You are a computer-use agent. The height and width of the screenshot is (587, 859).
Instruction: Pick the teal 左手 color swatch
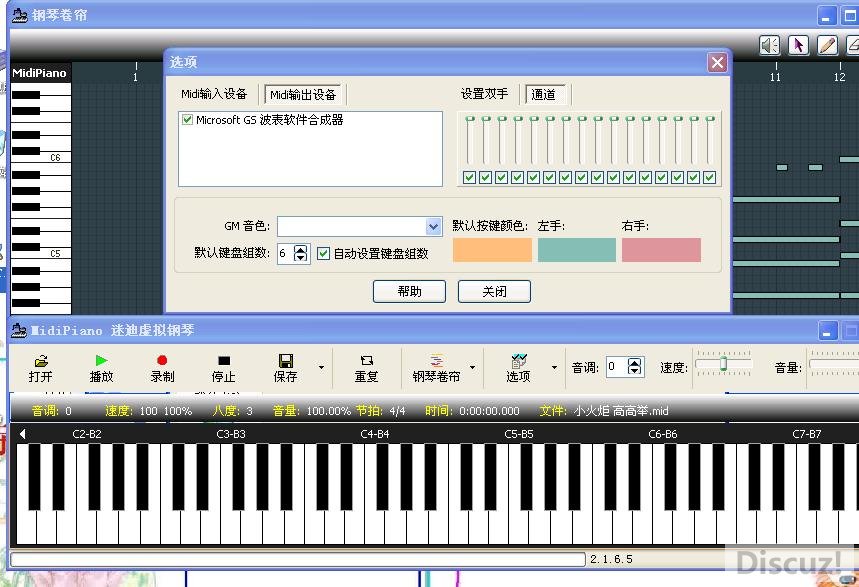[577, 250]
